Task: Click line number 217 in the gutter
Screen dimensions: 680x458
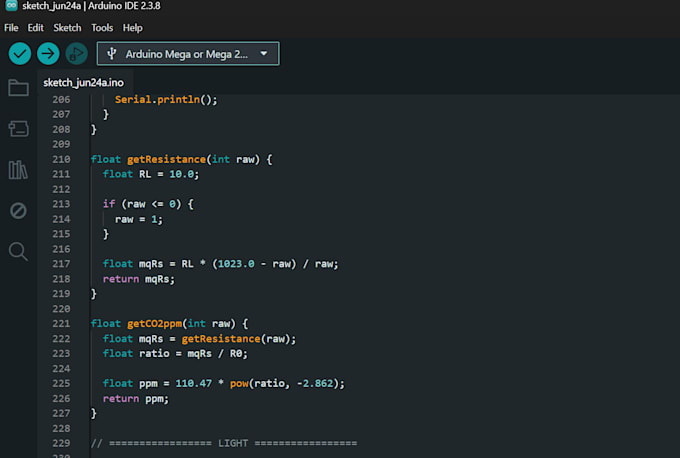Action: [61, 264]
